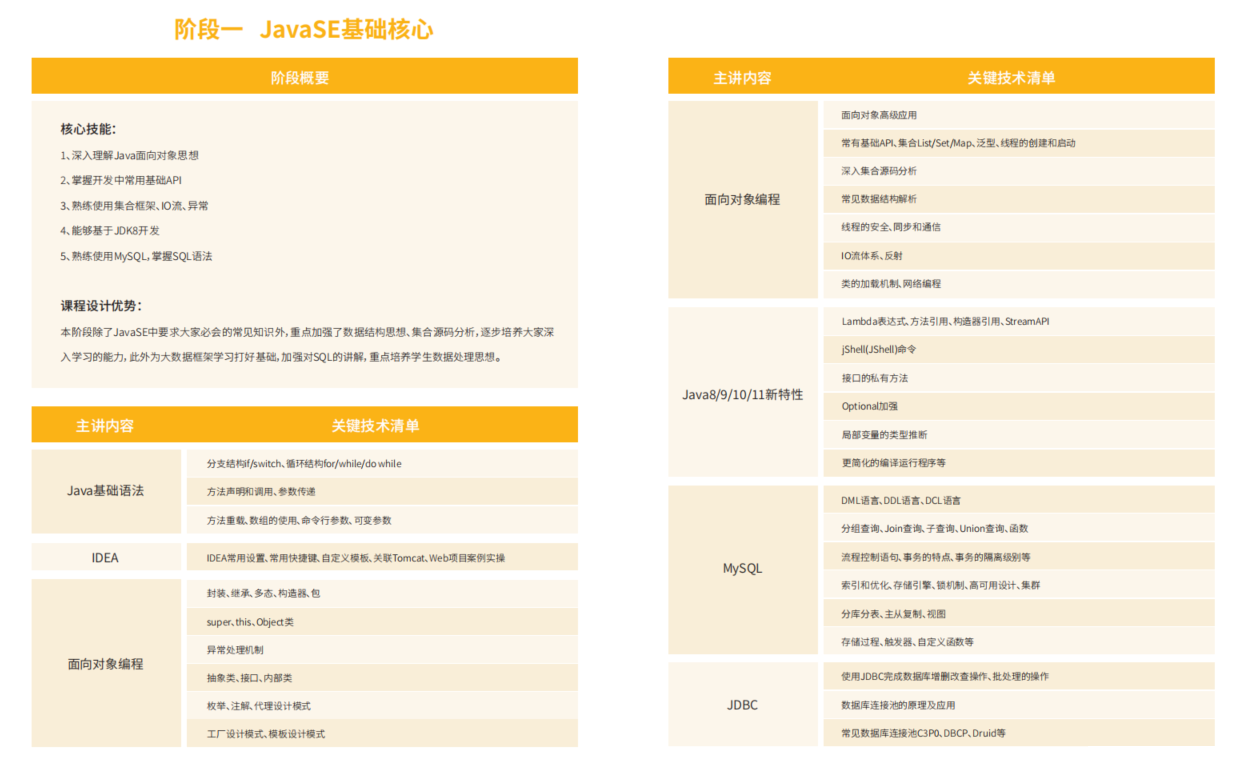Select the 异常处理机制 row
Image resolution: width=1249 pixels, height=769 pixels.
coord(235,650)
